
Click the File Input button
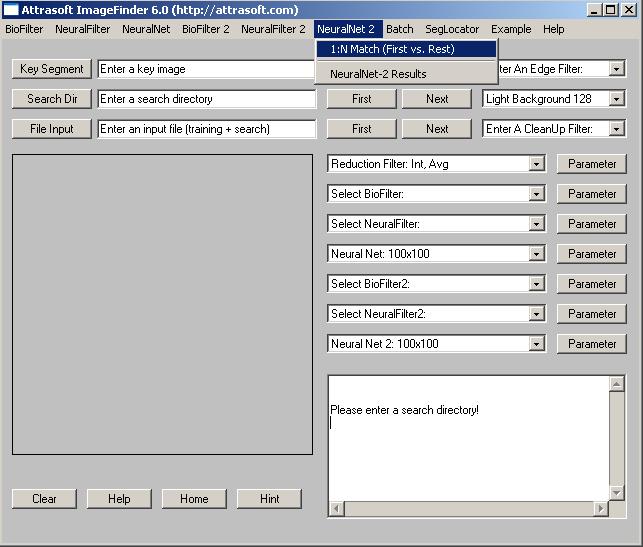click(x=52, y=129)
